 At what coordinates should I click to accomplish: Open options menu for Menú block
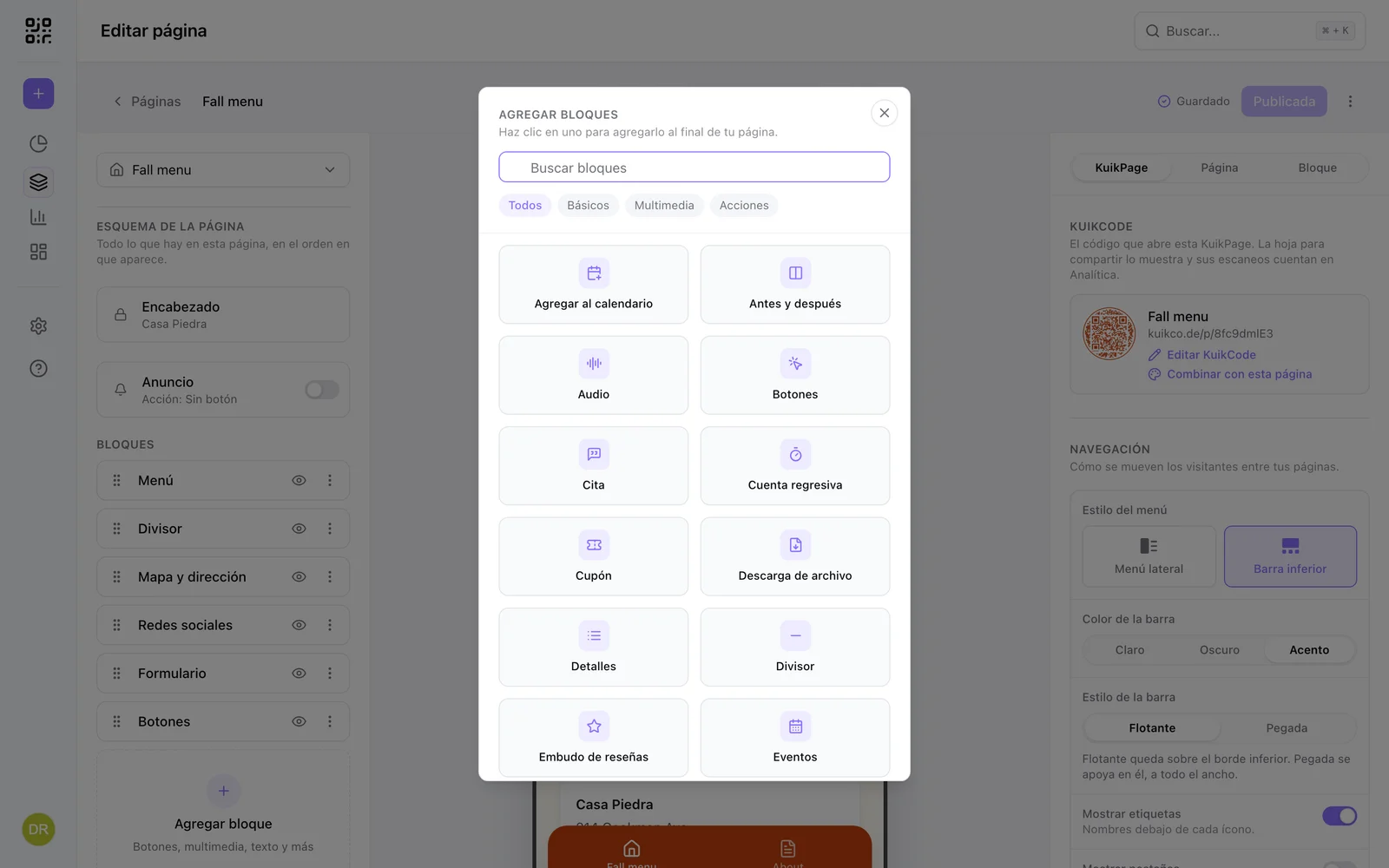[x=330, y=480]
